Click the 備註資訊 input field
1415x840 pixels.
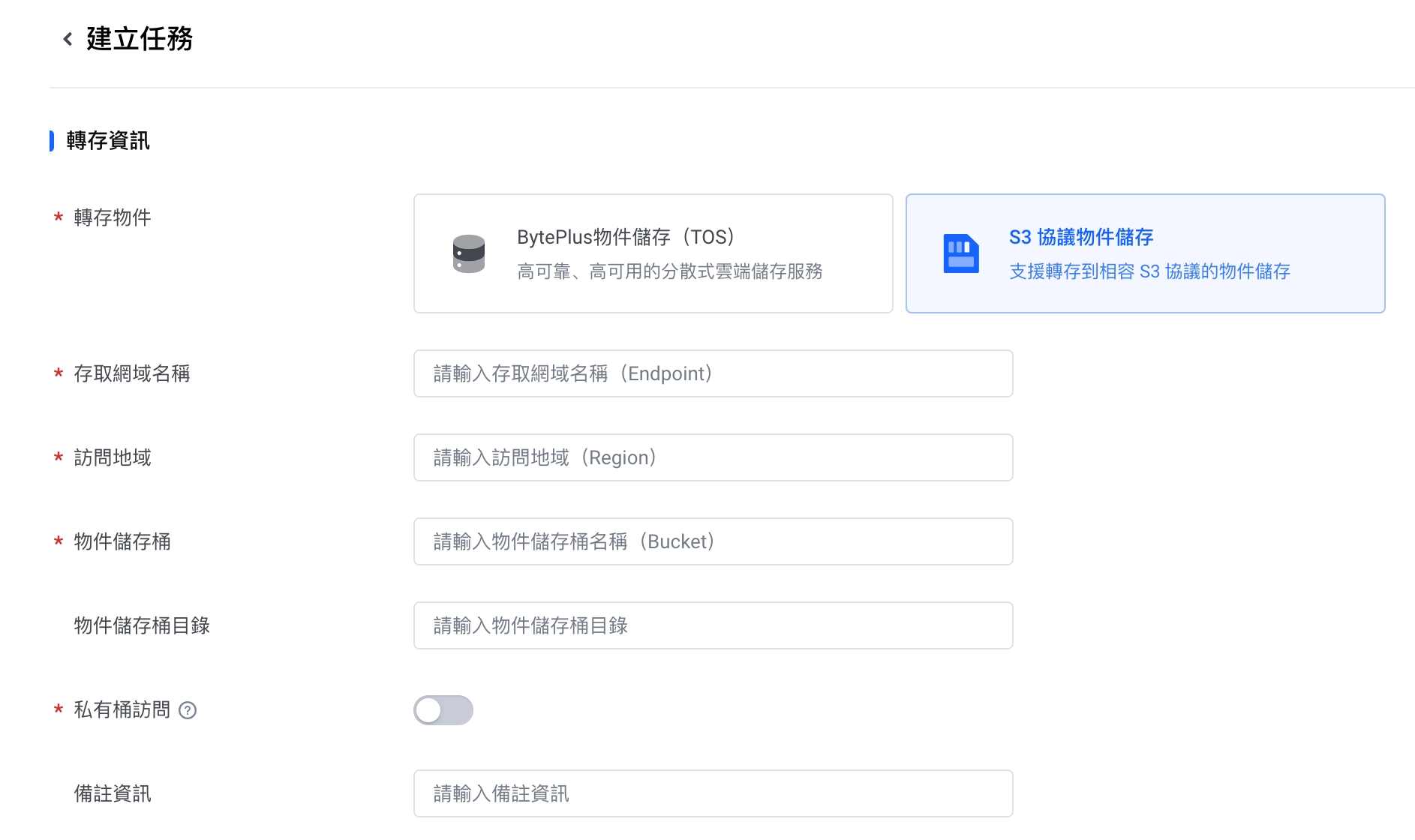click(713, 793)
